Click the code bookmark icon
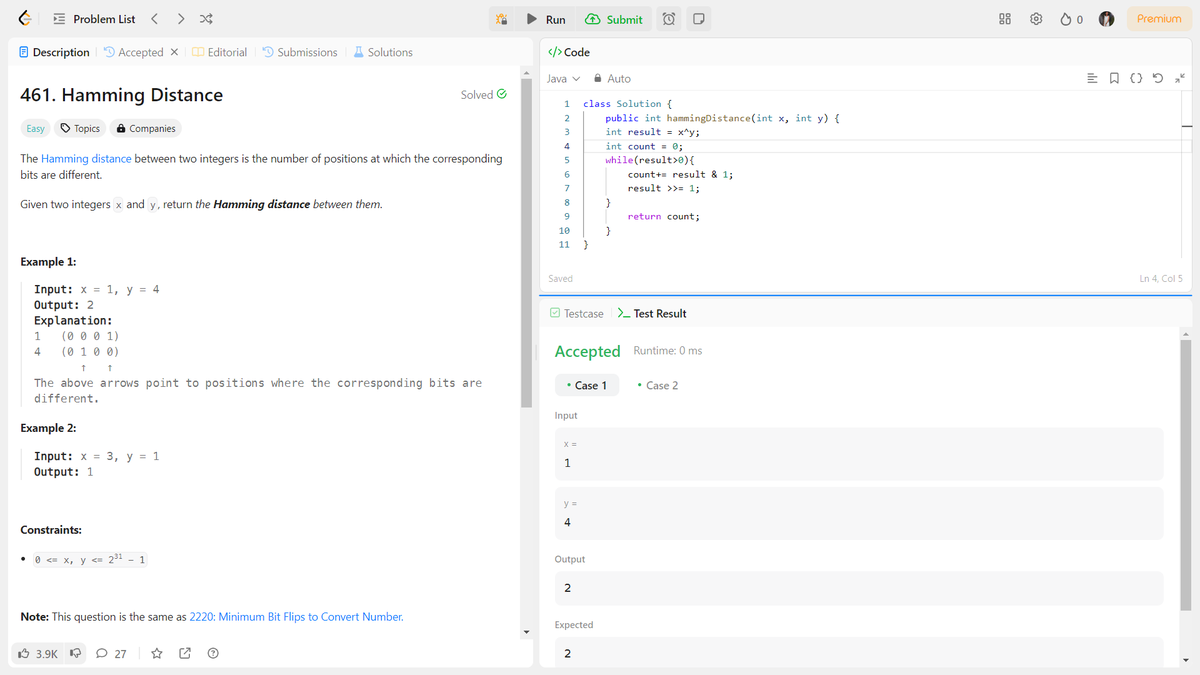Viewport: 1200px width, 675px height. click(1116, 78)
